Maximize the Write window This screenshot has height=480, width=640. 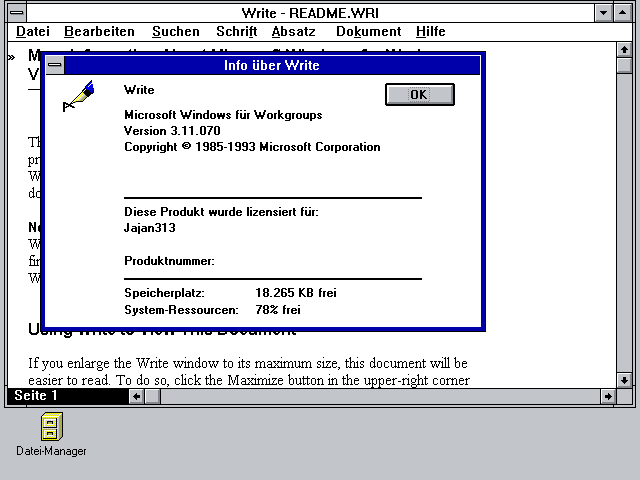[x=622, y=13]
